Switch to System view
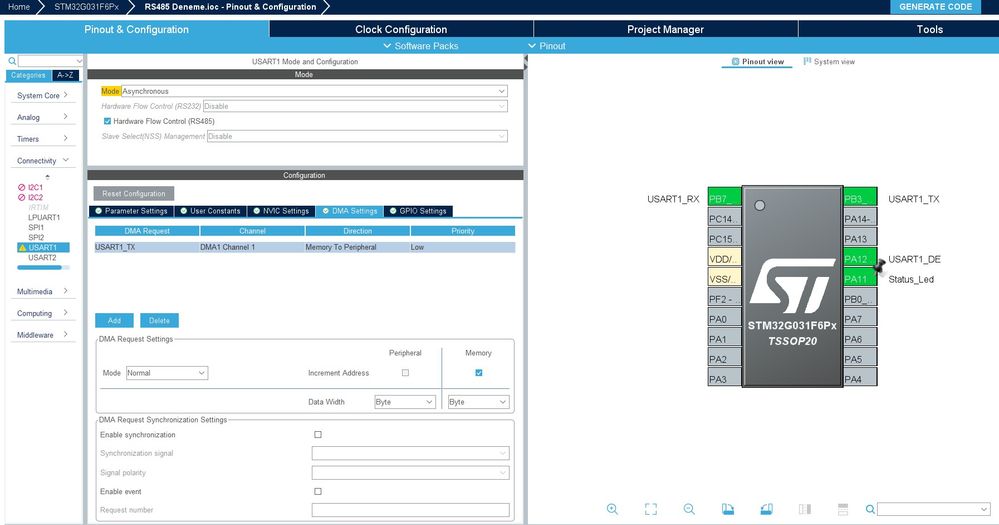Screen dimensions: 999x525 (x=829, y=61)
